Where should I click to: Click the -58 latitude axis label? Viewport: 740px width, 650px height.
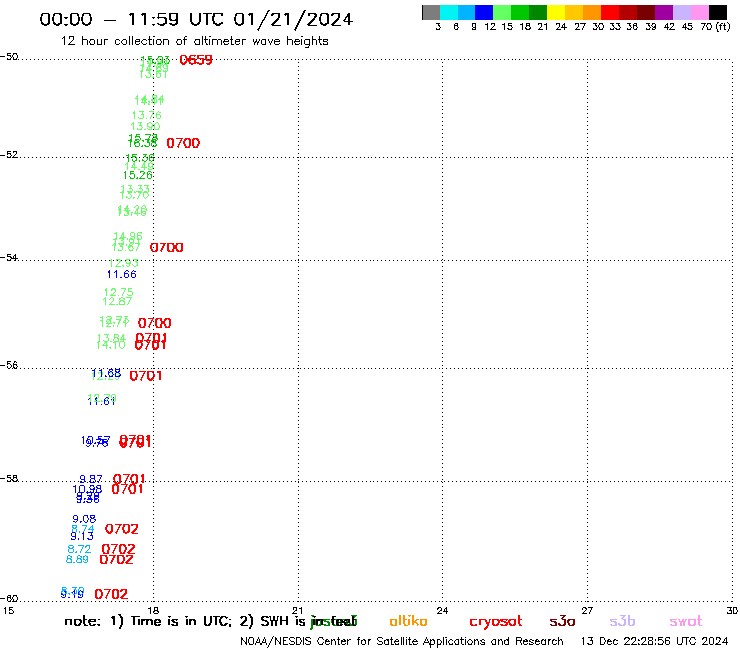[9, 479]
